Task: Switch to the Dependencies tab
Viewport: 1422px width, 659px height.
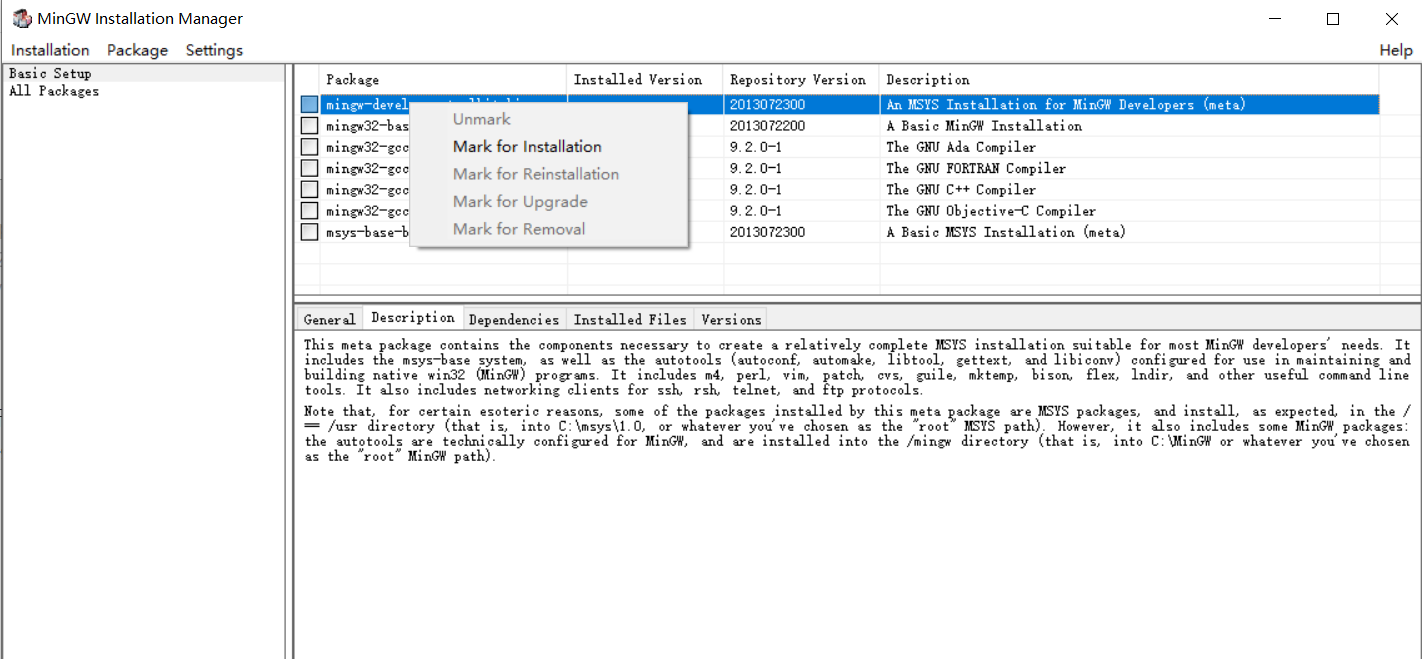Action: 514,320
